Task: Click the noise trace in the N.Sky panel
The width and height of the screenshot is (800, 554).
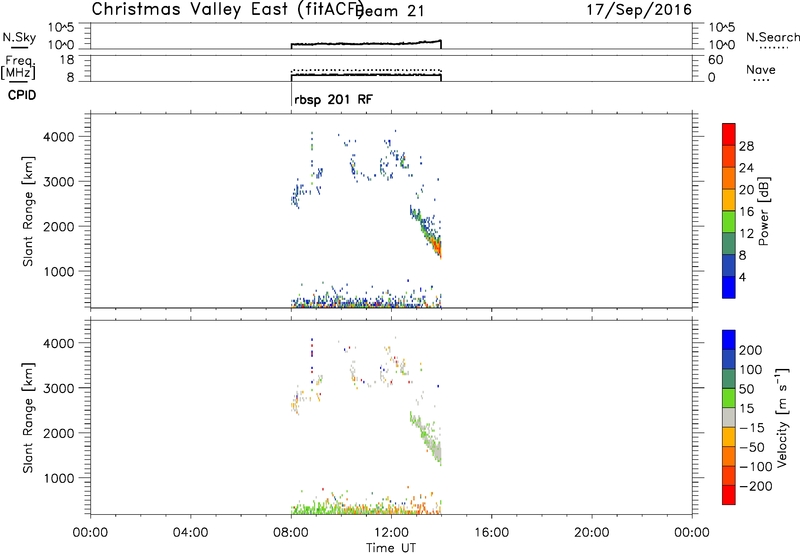Action: click(366, 44)
